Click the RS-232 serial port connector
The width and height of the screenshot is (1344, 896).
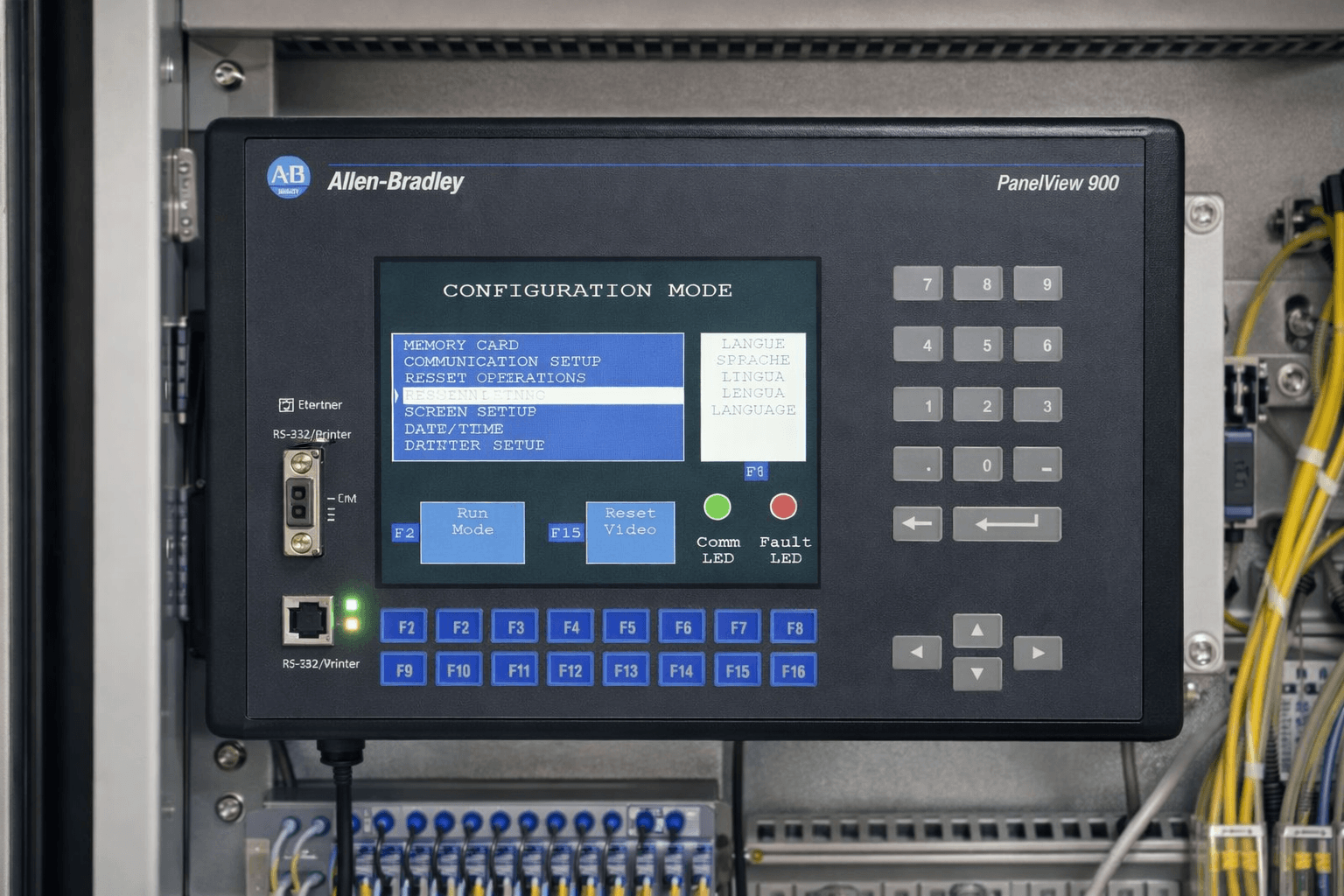(x=303, y=503)
